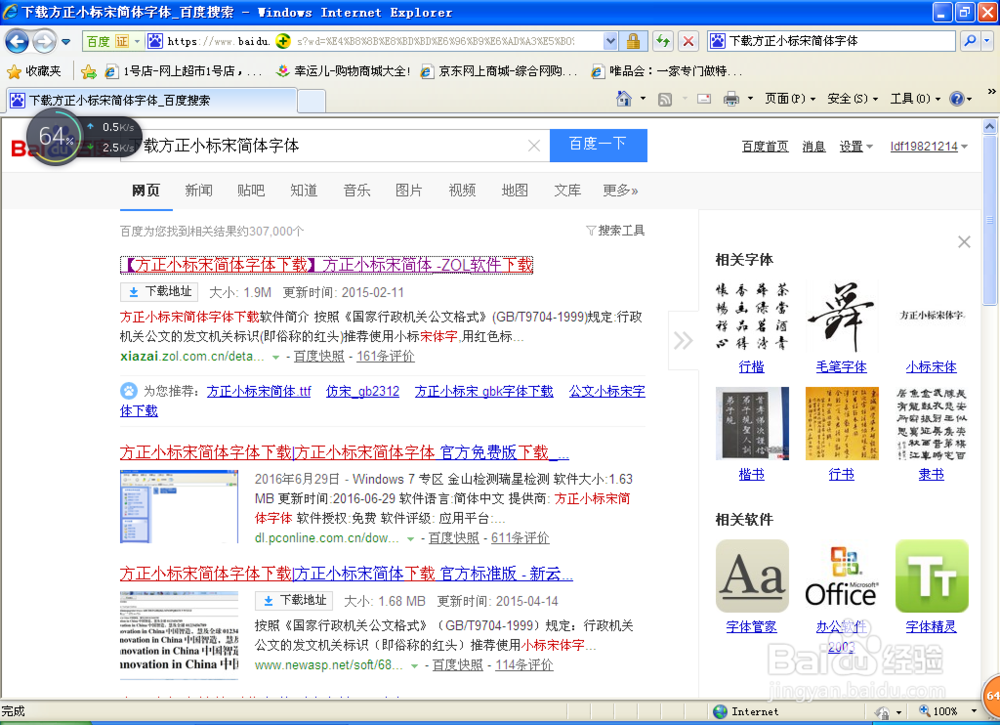Open the 收藏夹 favorites star button
1000x725 pixels.
[x=34, y=71]
